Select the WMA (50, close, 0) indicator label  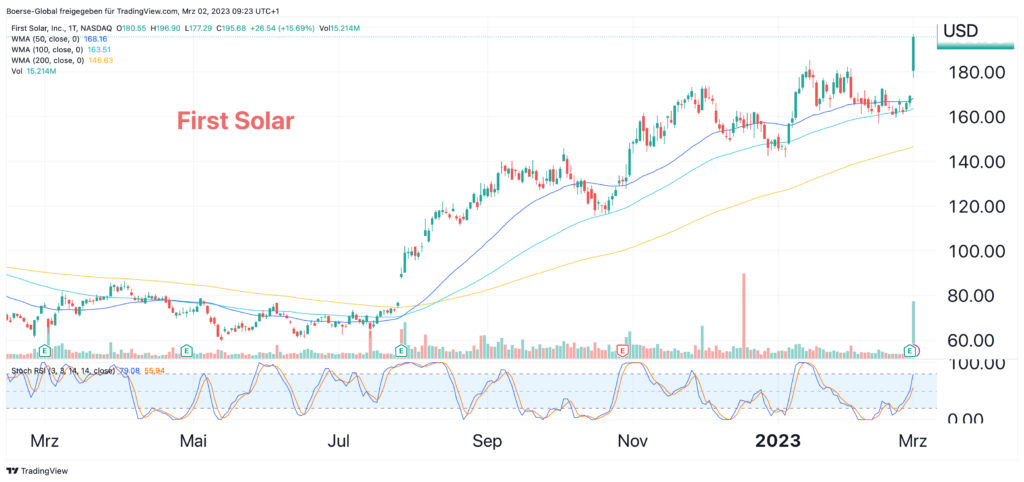[x=45, y=39]
